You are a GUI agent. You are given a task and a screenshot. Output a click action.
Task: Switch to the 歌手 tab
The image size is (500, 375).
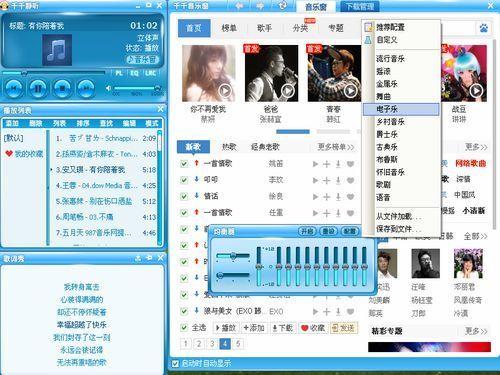point(264,28)
